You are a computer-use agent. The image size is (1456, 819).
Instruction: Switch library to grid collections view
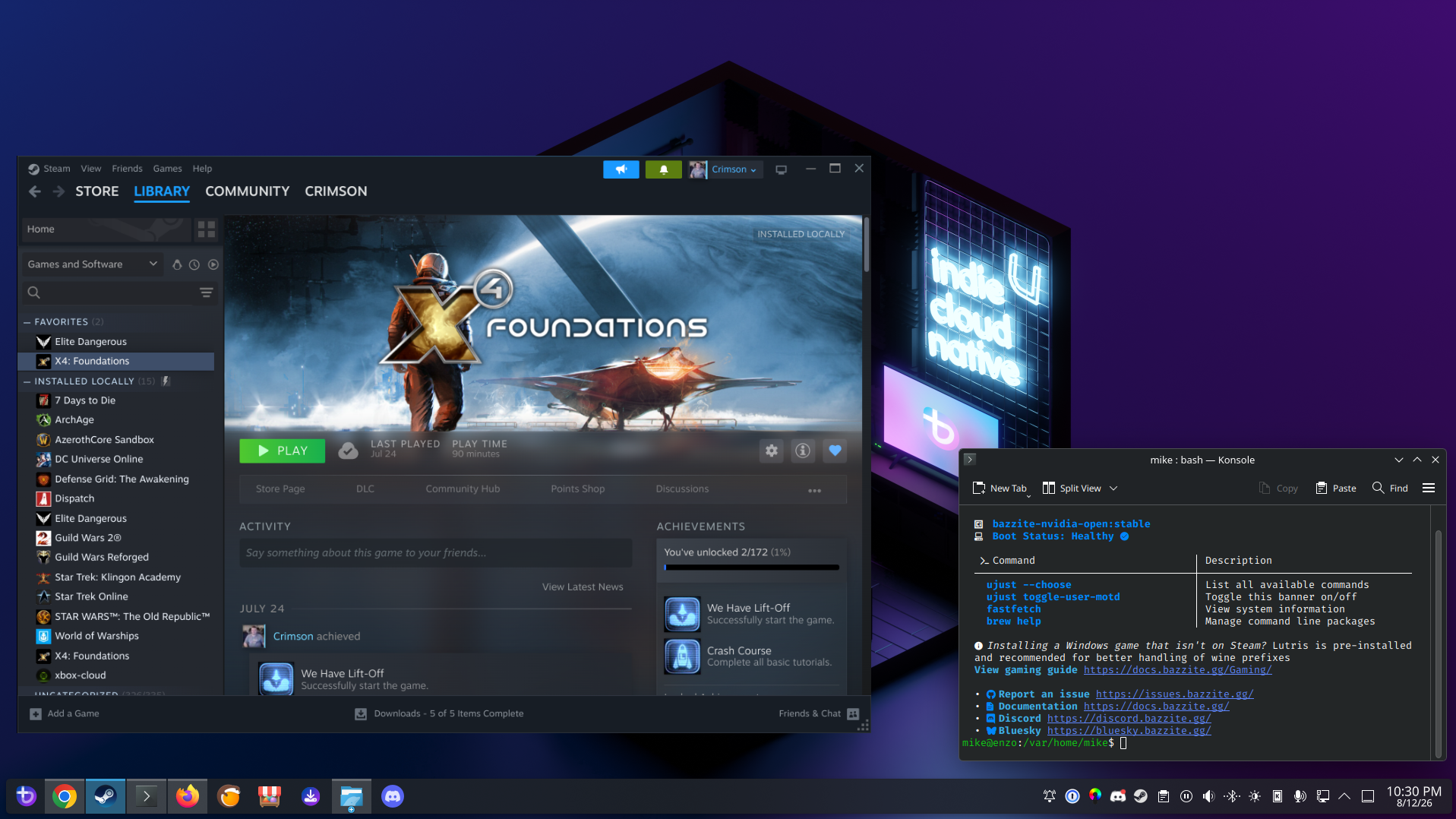point(206,229)
